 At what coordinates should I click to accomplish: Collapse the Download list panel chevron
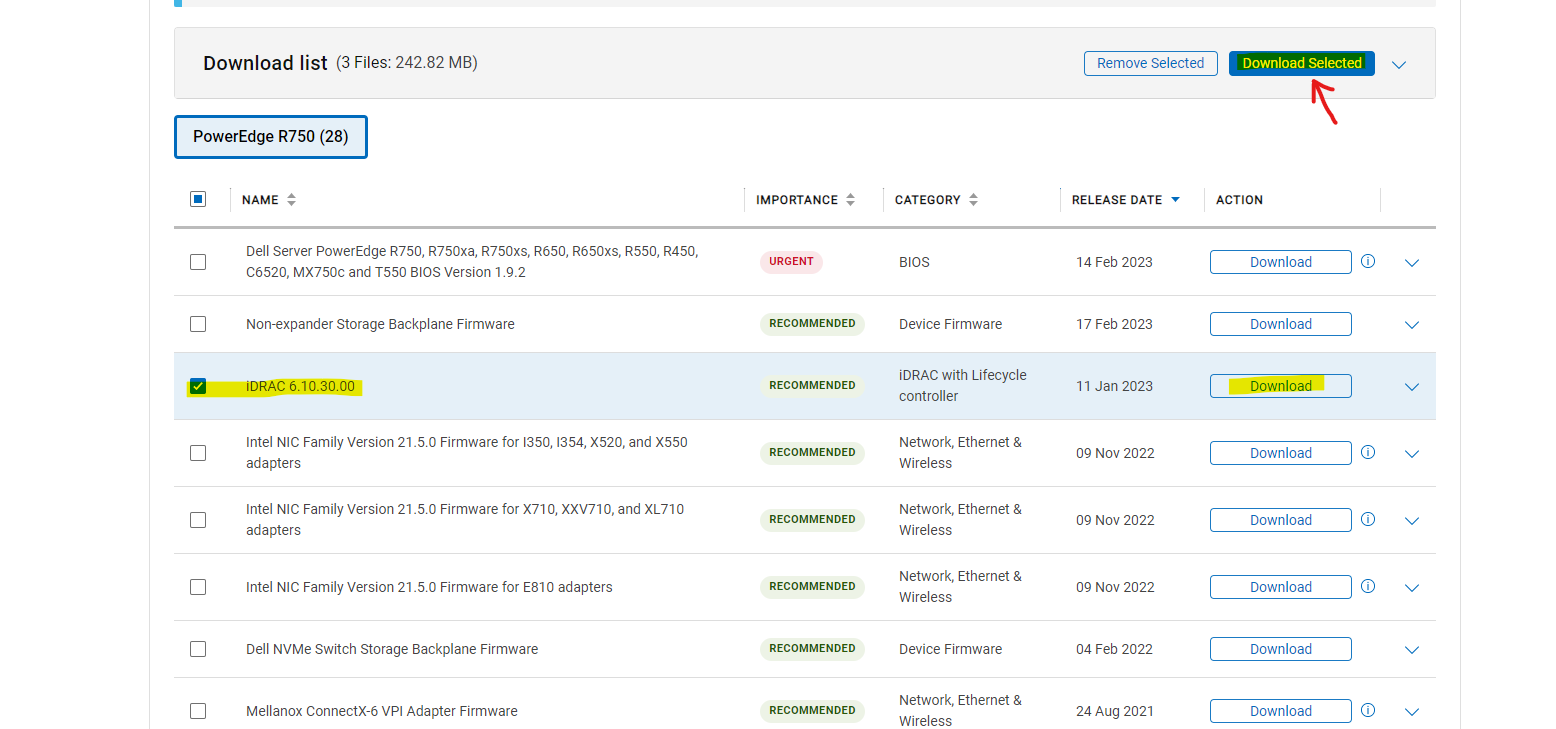click(1399, 64)
